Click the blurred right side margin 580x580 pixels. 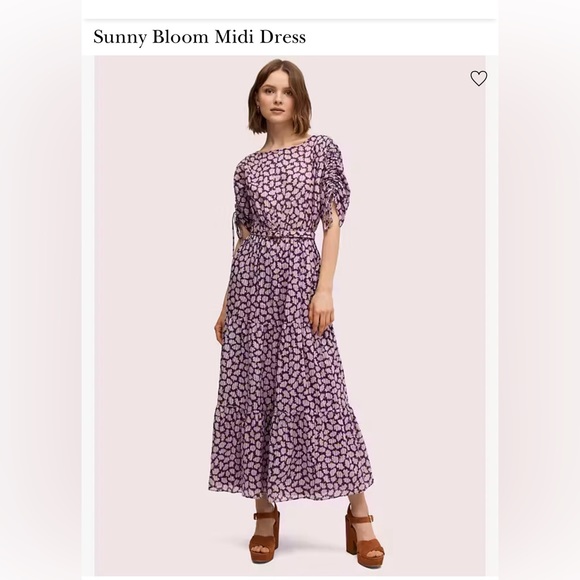(539, 290)
